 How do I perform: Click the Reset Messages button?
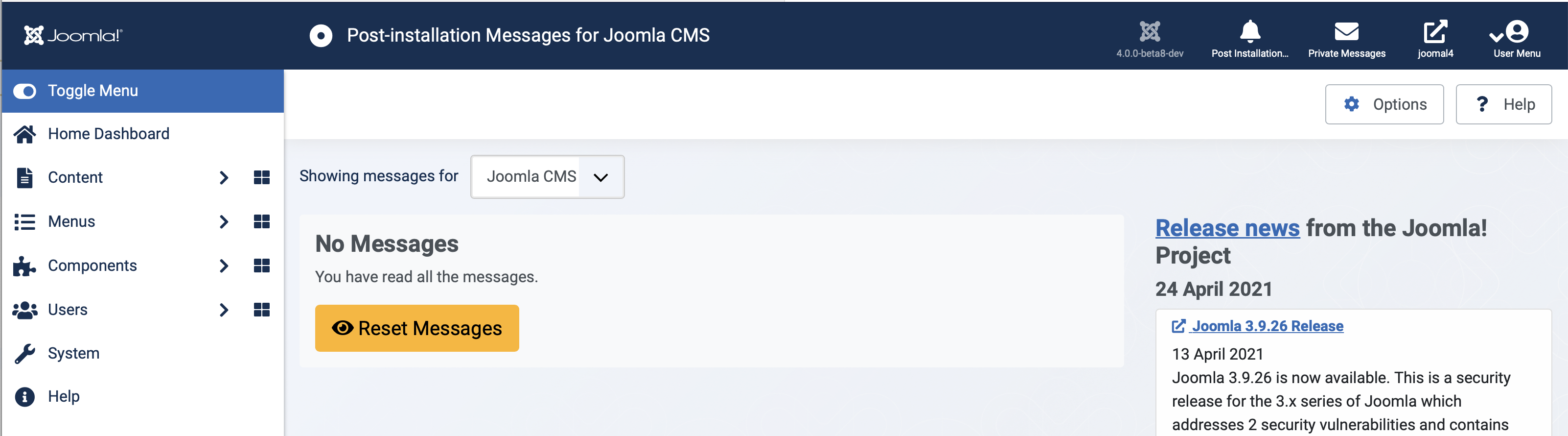click(x=417, y=328)
